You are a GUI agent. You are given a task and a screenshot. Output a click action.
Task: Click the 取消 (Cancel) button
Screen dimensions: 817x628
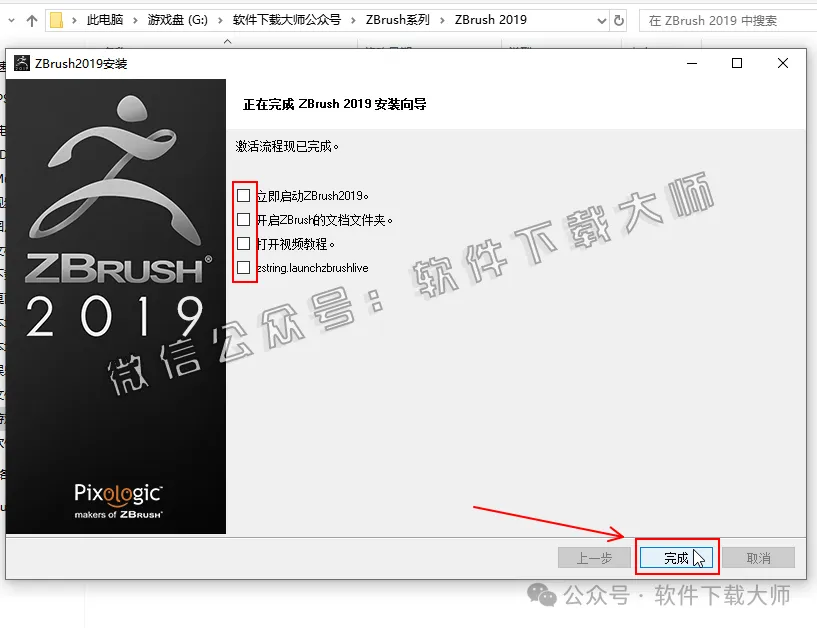(758, 558)
